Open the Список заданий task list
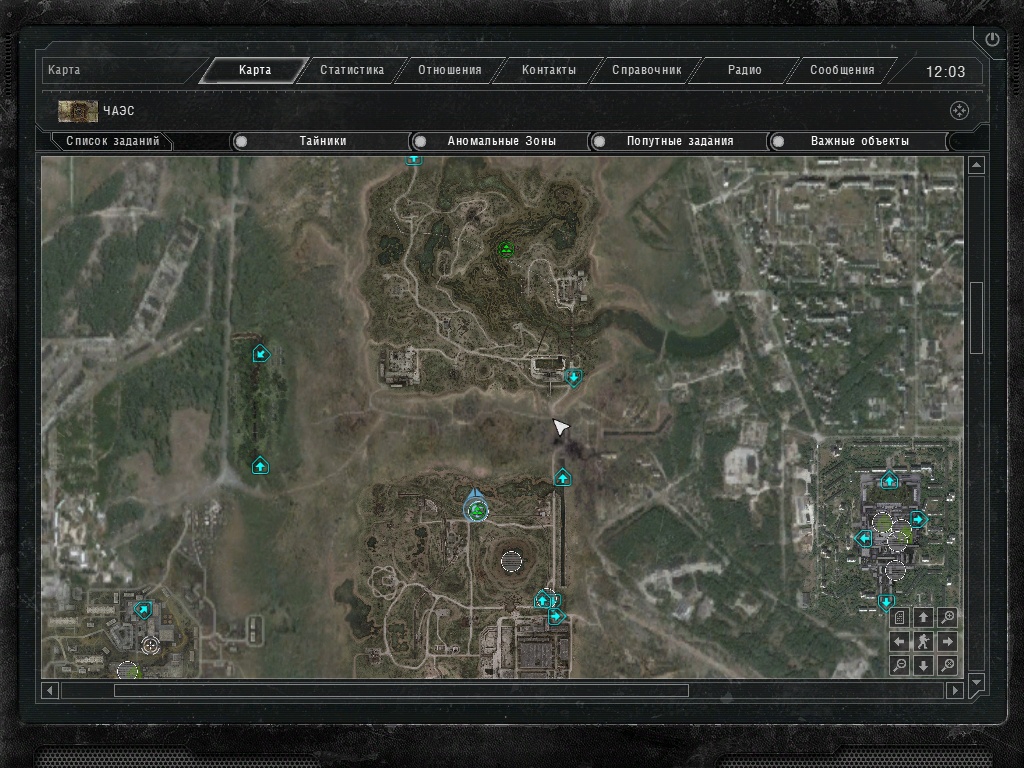The width and height of the screenshot is (1024, 768). click(112, 141)
